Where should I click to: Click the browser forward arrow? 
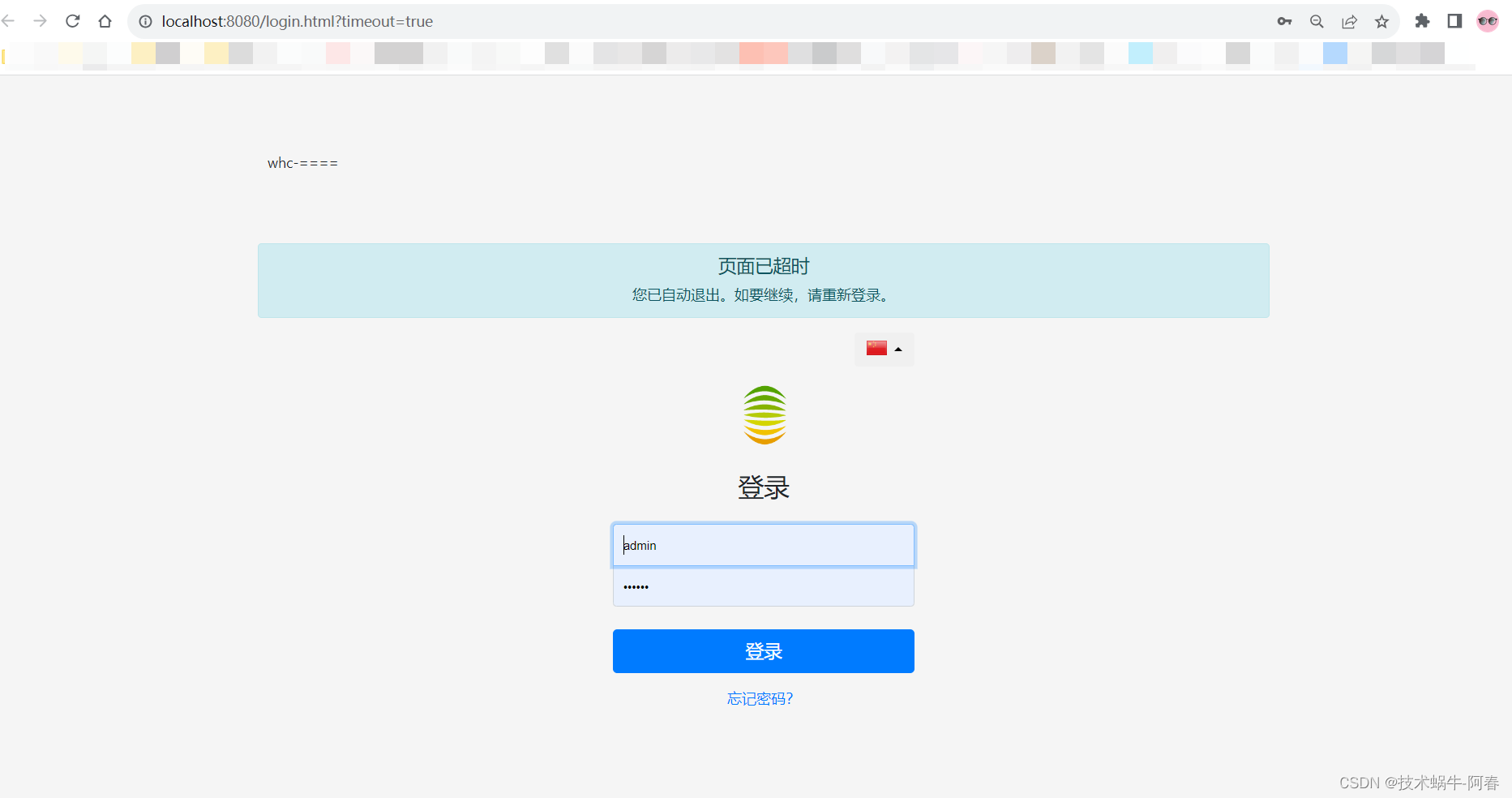coord(40,21)
